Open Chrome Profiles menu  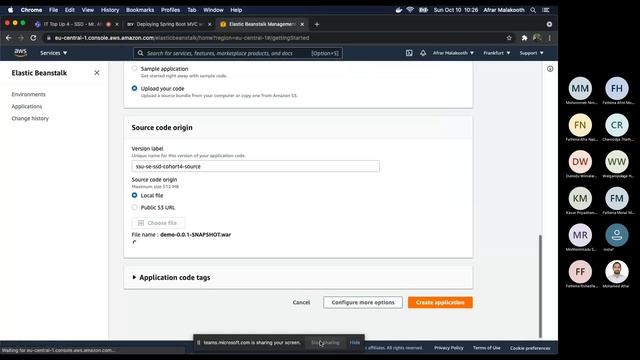coord(171,10)
